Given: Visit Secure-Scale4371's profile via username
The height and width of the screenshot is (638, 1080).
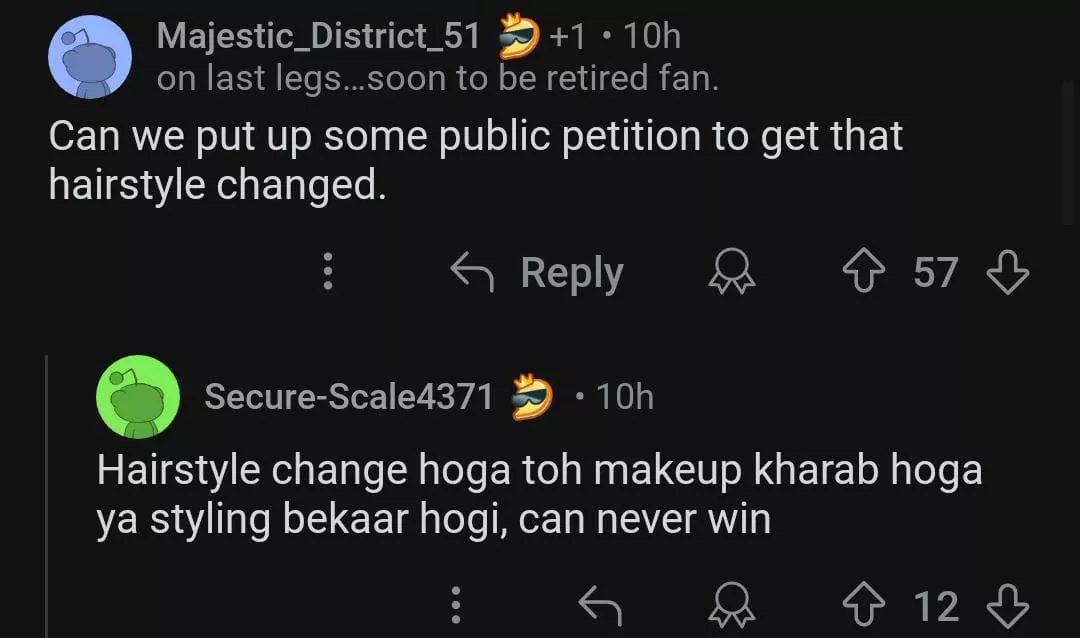Looking at the screenshot, I should [349, 397].
